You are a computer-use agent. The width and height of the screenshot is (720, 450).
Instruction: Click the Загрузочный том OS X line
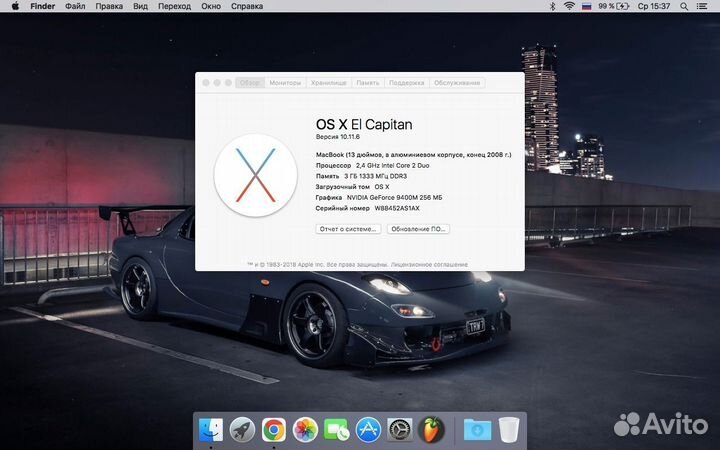click(x=352, y=187)
